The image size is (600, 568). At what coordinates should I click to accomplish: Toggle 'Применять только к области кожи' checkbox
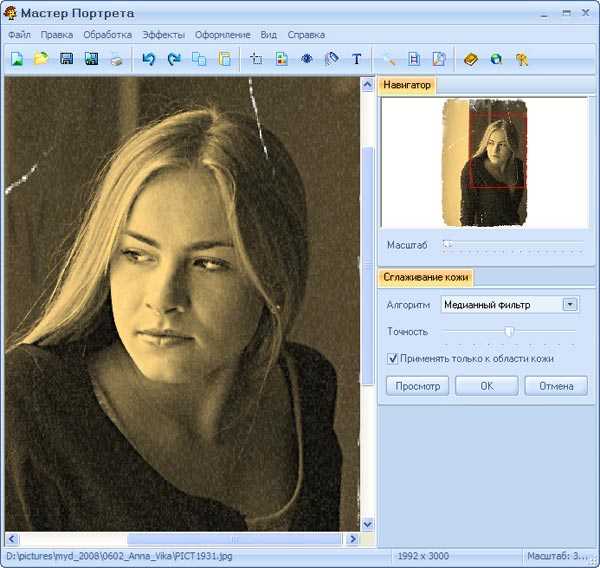[392, 359]
